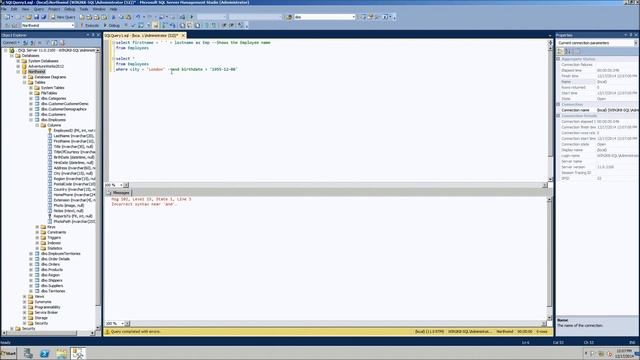
Task: Open the File menu
Action: 4,9
